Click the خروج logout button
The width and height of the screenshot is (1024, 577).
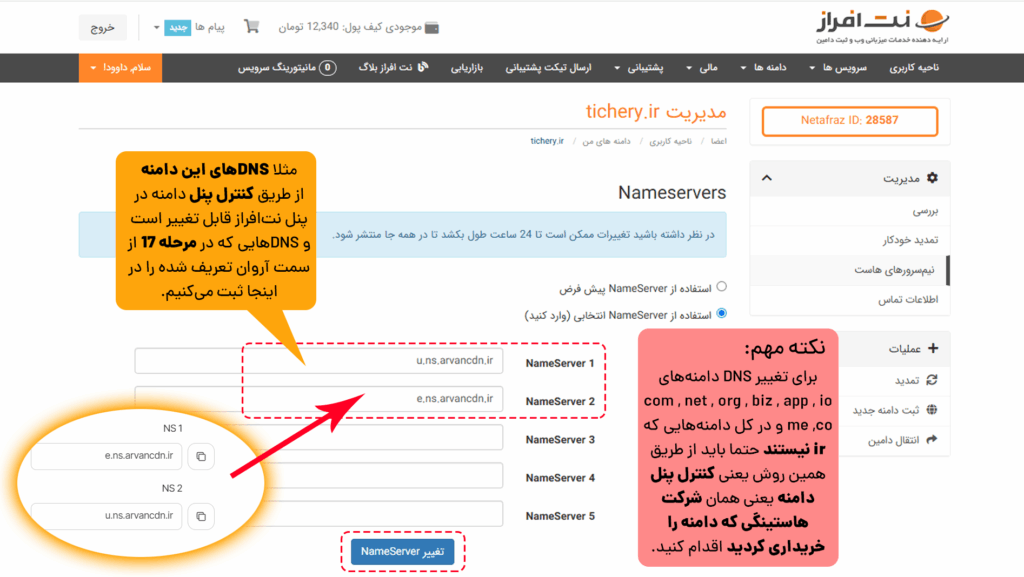[x=103, y=27]
